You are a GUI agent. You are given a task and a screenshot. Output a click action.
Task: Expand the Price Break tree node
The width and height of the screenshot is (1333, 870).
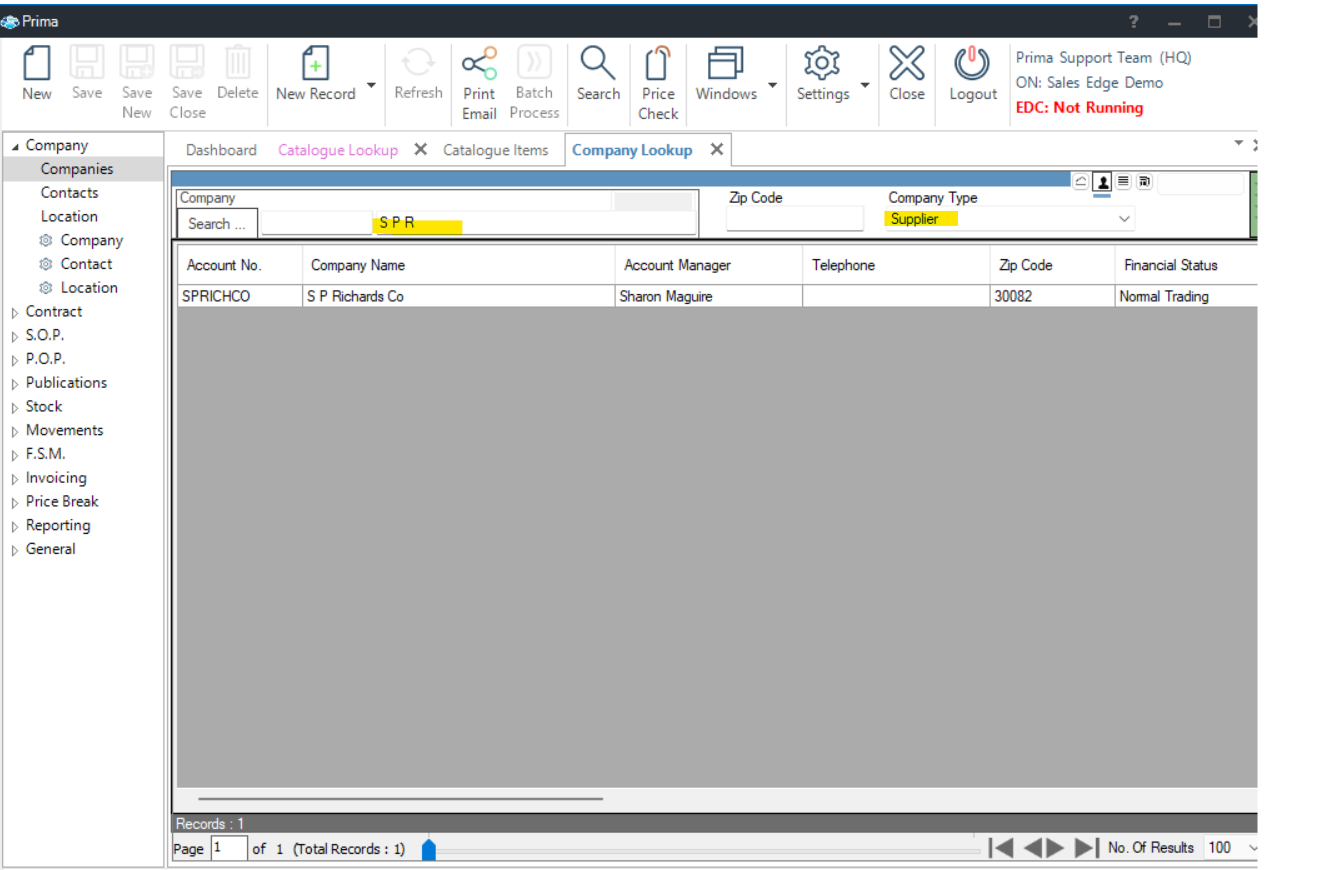tap(15, 503)
